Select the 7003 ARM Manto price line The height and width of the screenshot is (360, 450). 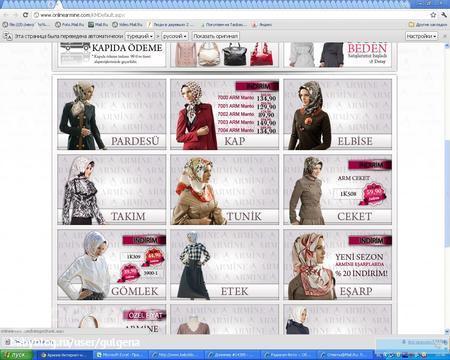click(247, 122)
